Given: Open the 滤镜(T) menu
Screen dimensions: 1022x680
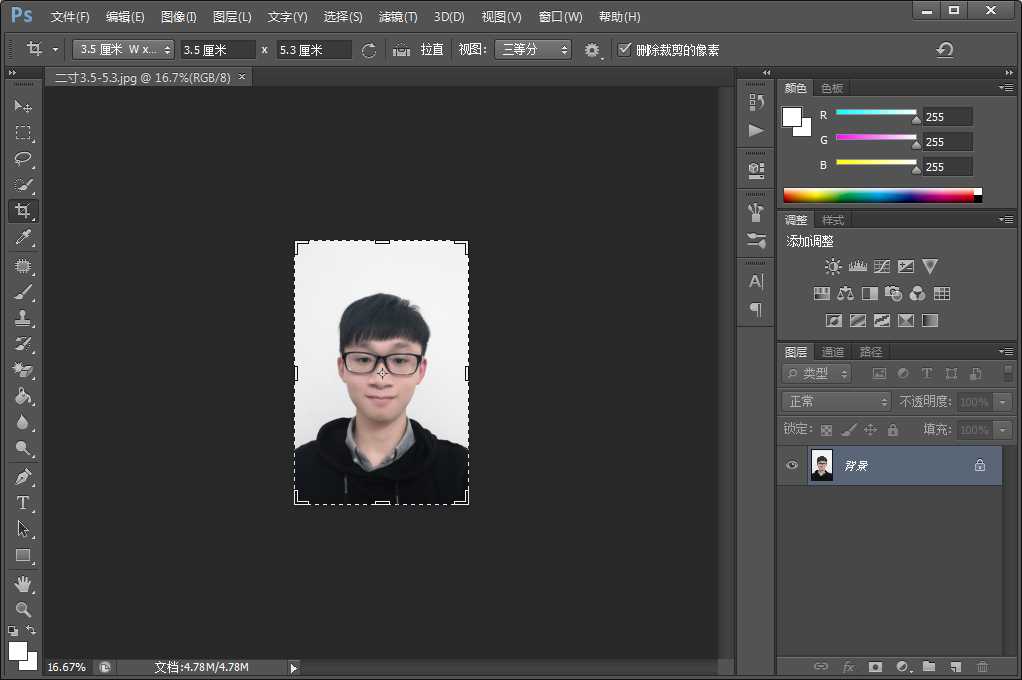Looking at the screenshot, I should point(398,17).
